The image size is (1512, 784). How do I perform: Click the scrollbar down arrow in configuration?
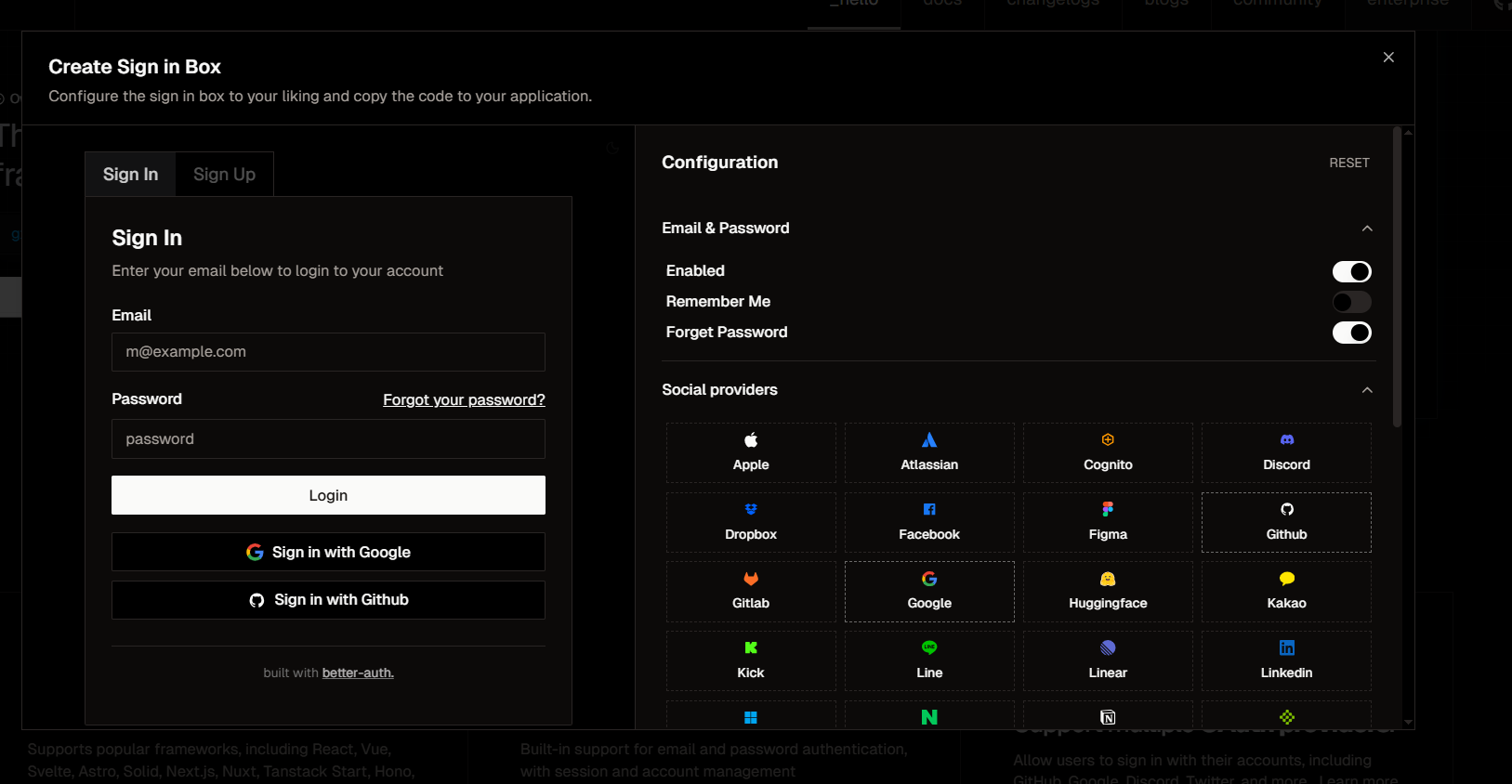point(1408,723)
